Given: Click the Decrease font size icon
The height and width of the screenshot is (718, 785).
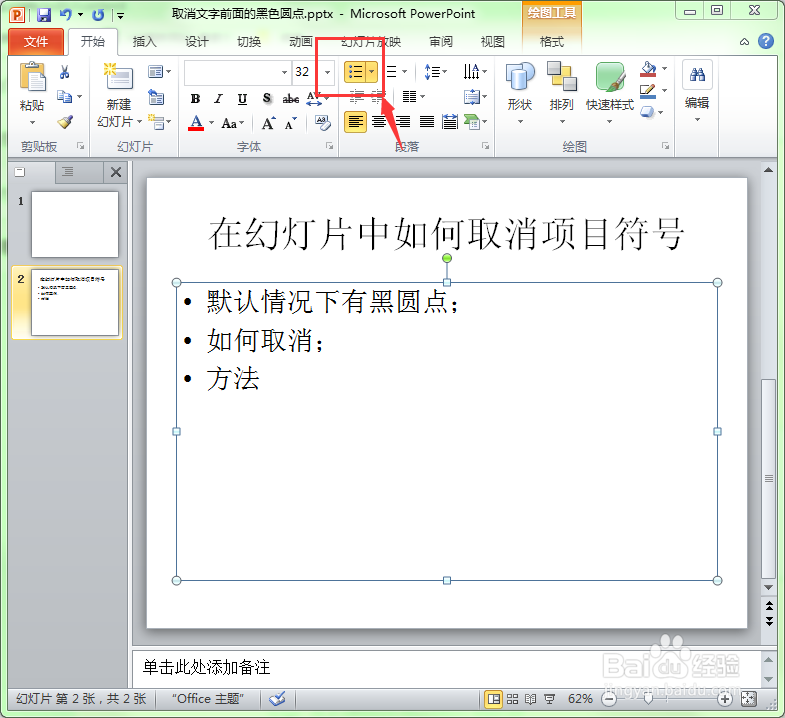Looking at the screenshot, I should click(x=291, y=123).
